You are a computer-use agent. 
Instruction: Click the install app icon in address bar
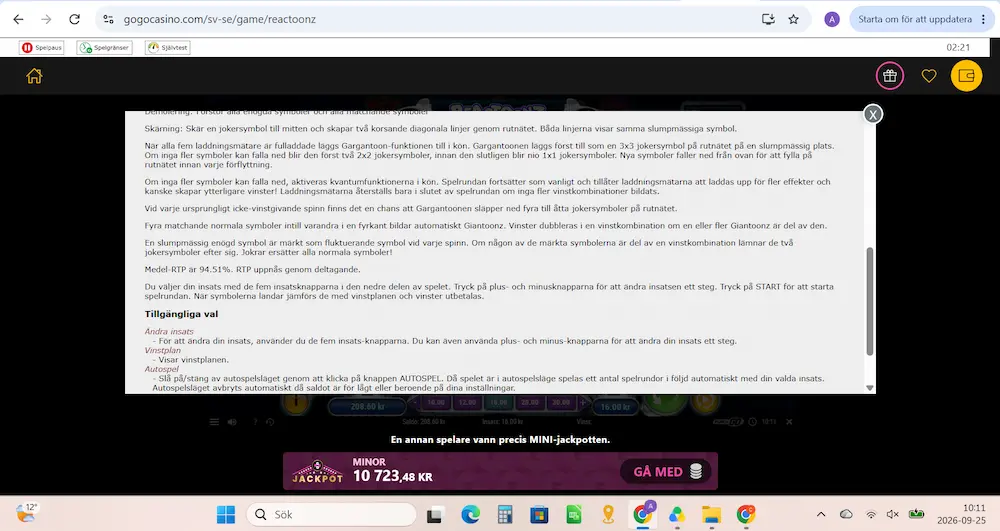[x=768, y=19]
